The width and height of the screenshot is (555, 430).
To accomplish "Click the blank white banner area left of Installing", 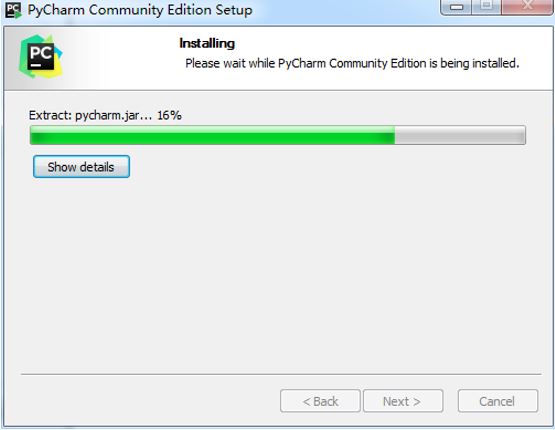I will coord(120,57).
